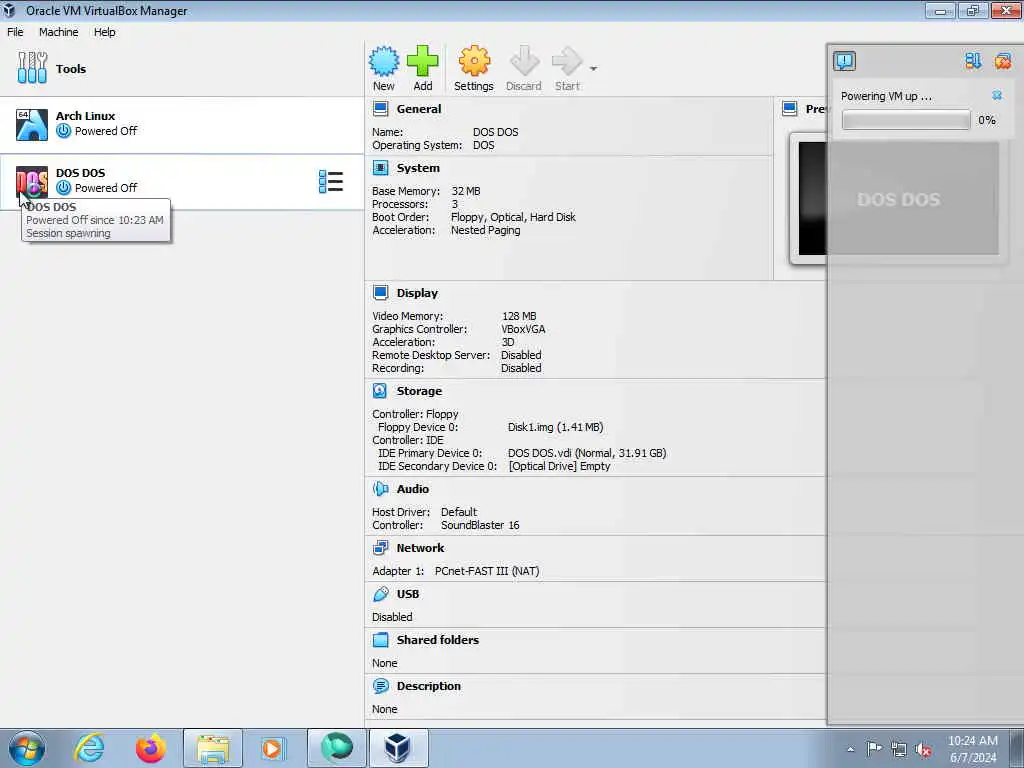This screenshot has width=1024, height=768.
Task: Open the Machine menu
Action: click(58, 32)
